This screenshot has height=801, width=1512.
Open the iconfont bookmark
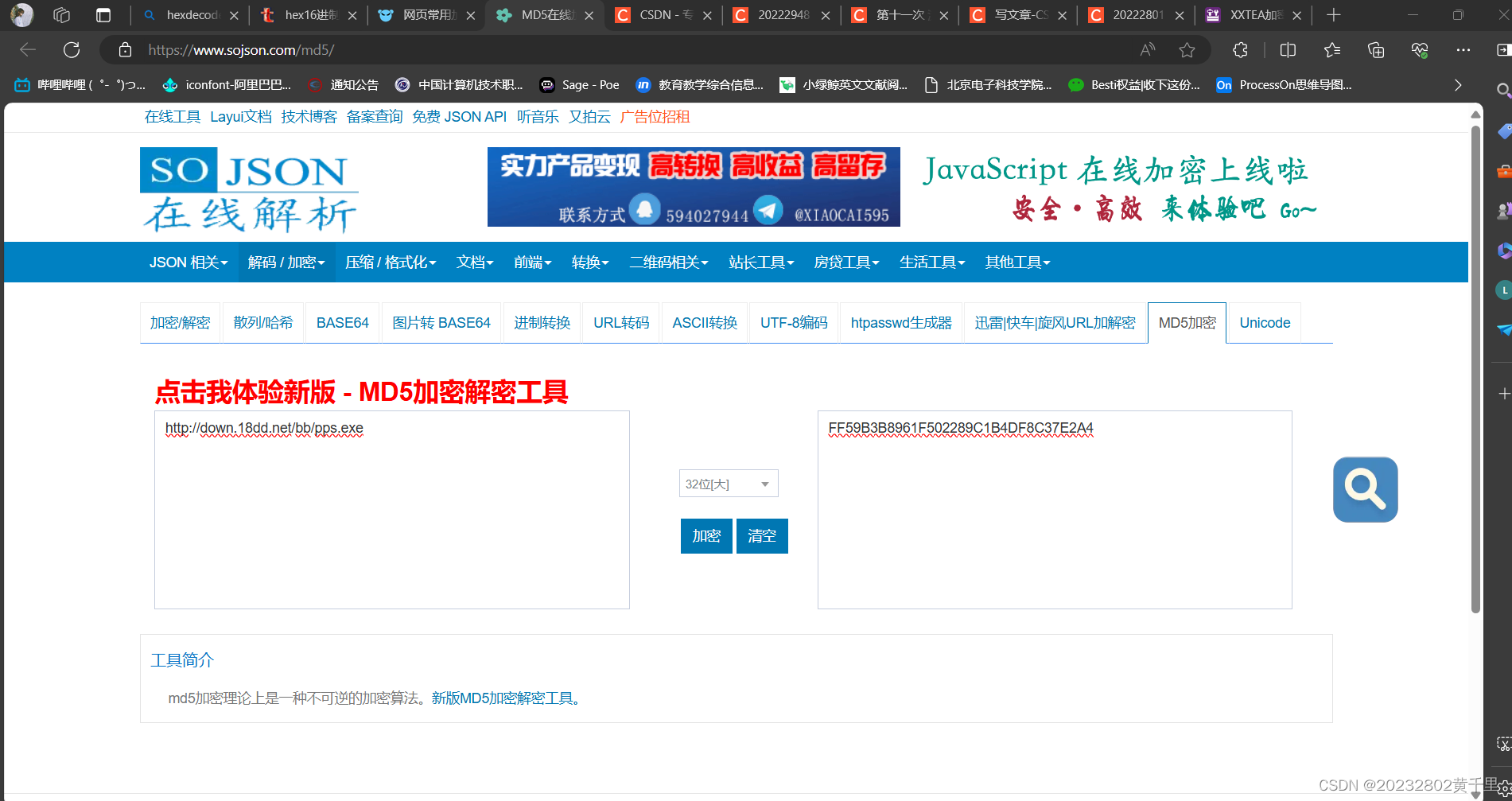tap(227, 85)
